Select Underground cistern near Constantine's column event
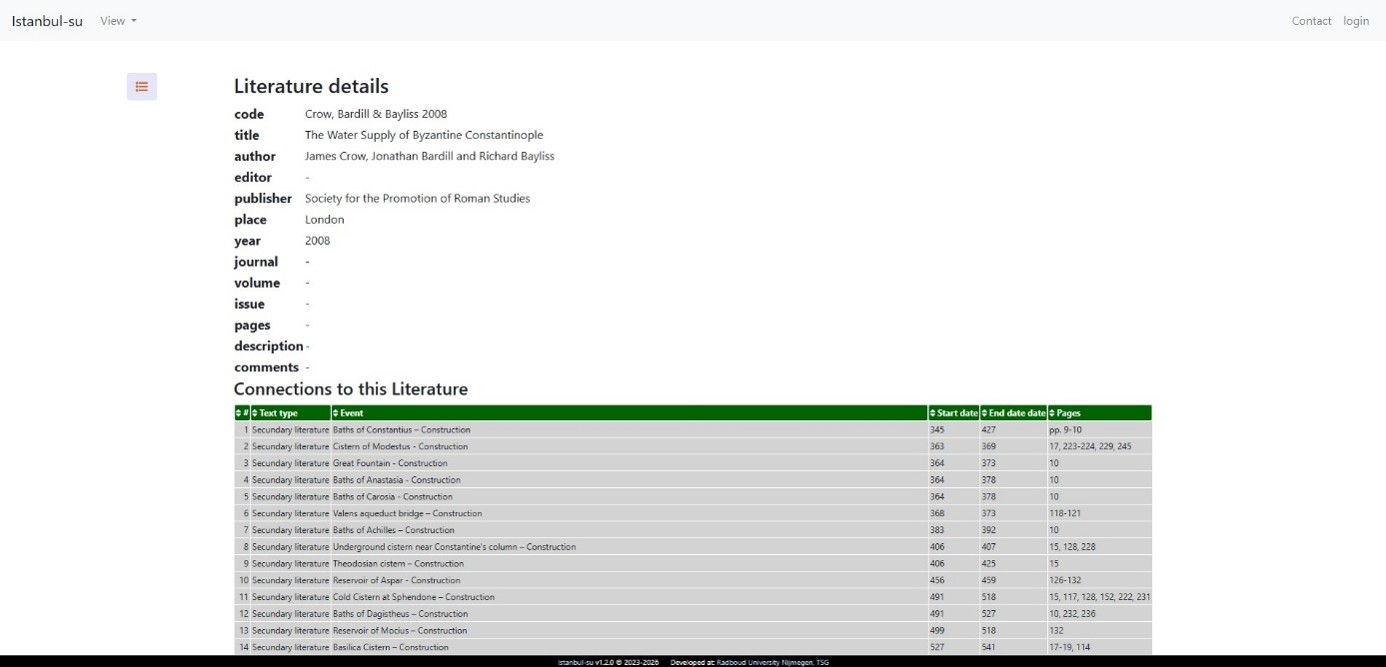Viewport: 1386px width, 667px height. 454,547
